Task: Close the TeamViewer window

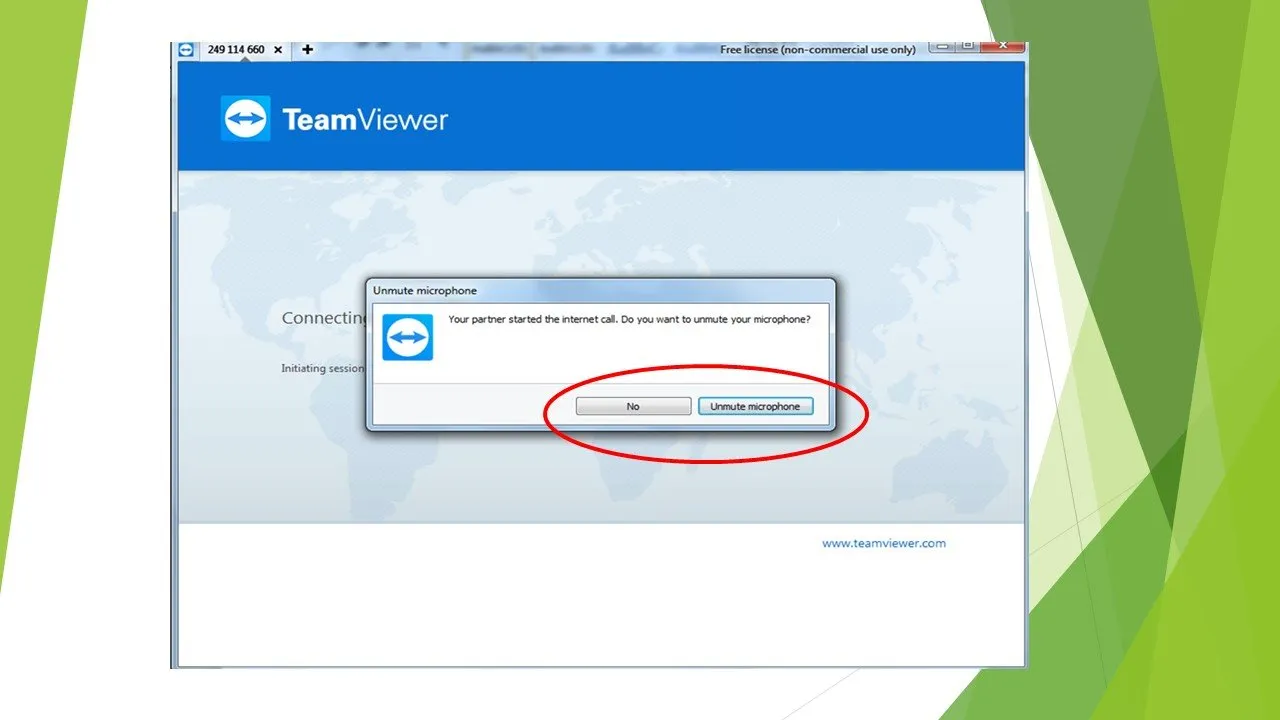Action: click(1001, 46)
